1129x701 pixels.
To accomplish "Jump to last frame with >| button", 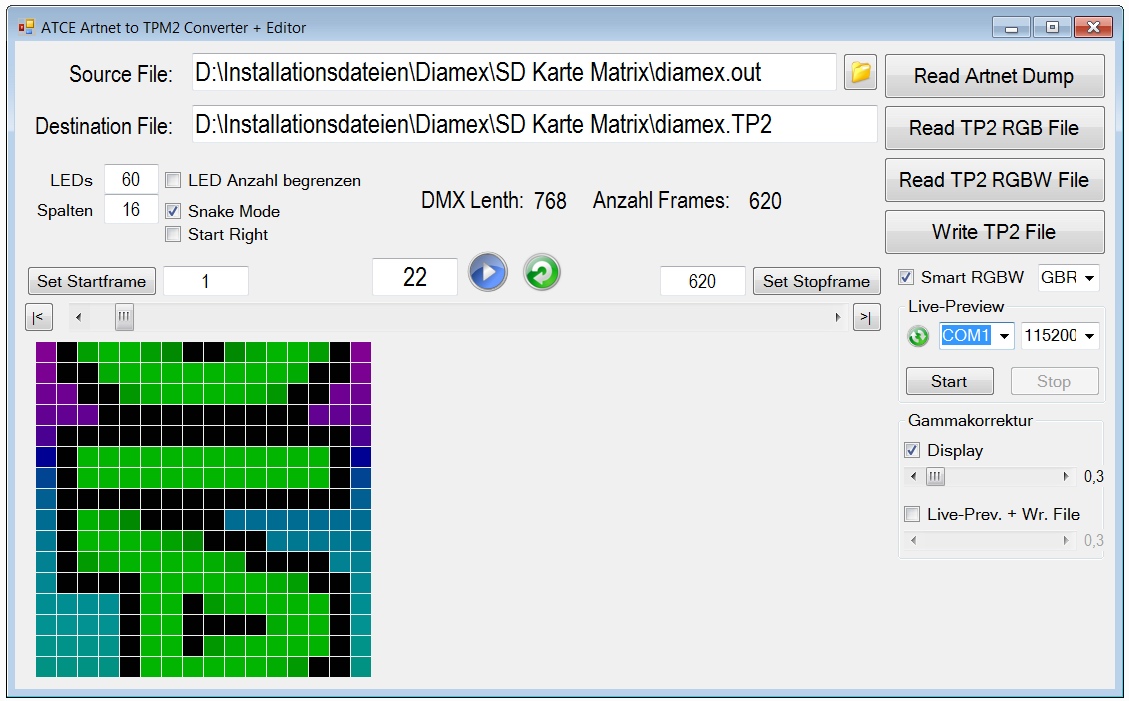I will pyautogui.click(x=867, y=318).
